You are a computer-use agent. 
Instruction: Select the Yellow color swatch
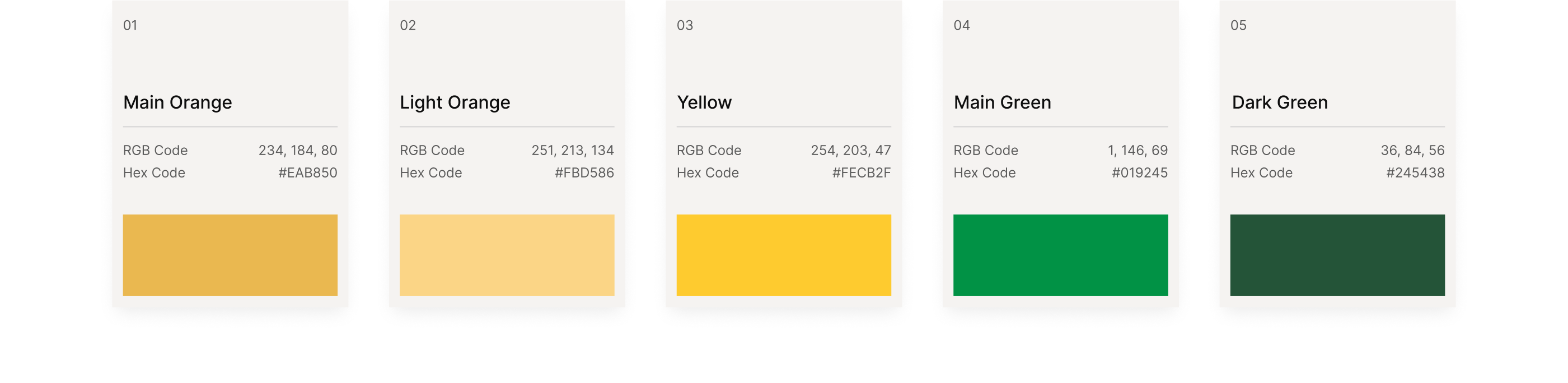[783, 255]
